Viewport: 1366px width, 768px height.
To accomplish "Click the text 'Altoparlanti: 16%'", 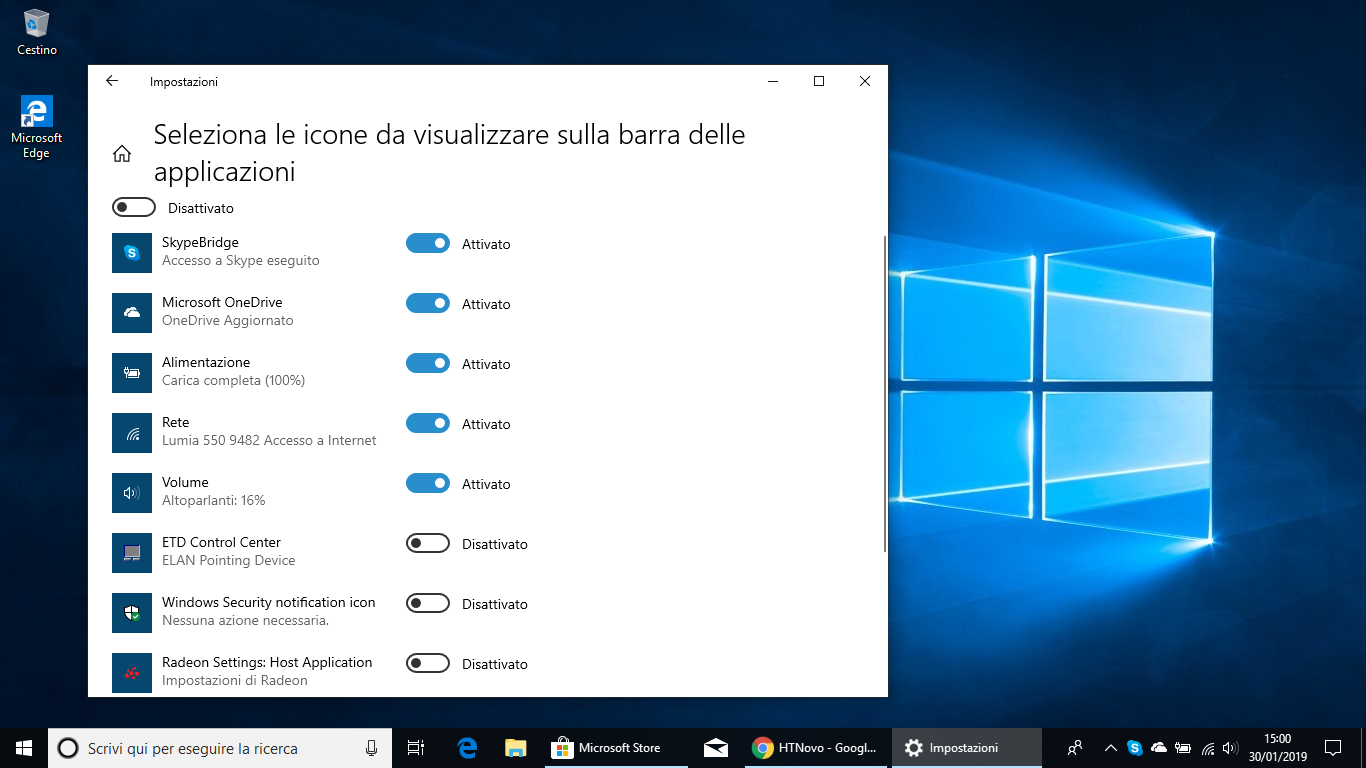I will [x=213, y=500].
